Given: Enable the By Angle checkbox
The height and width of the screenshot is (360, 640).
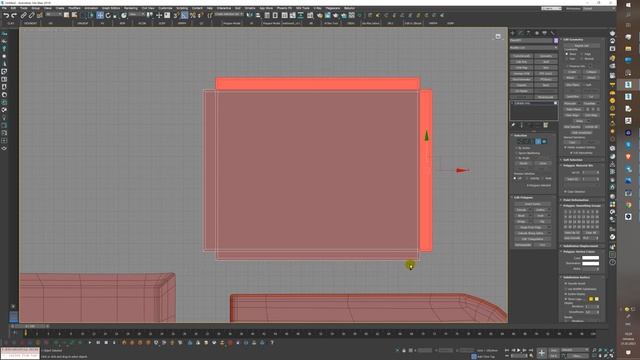Looking at the screenshot, I should tap(516, 158).
